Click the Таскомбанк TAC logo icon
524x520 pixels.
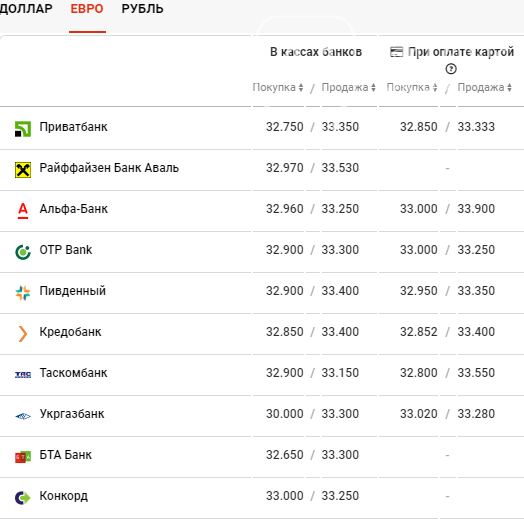click(23, 375)
